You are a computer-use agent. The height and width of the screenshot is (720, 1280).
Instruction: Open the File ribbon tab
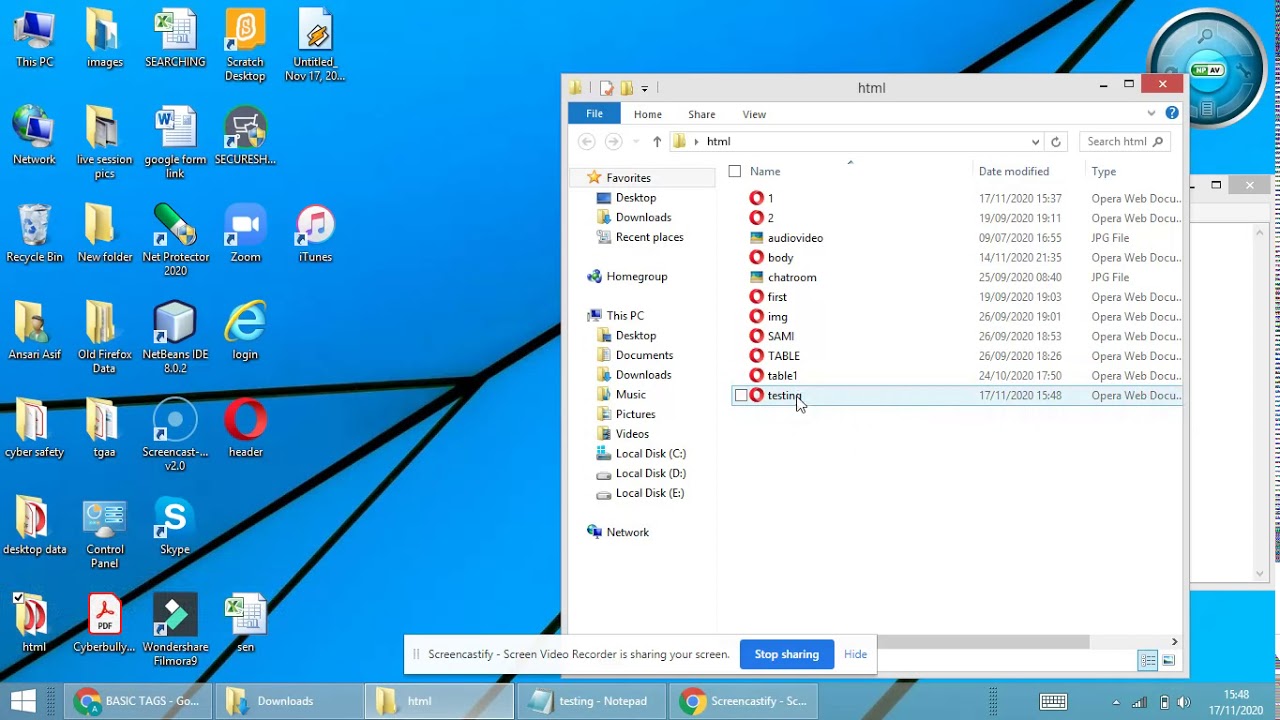594,114
